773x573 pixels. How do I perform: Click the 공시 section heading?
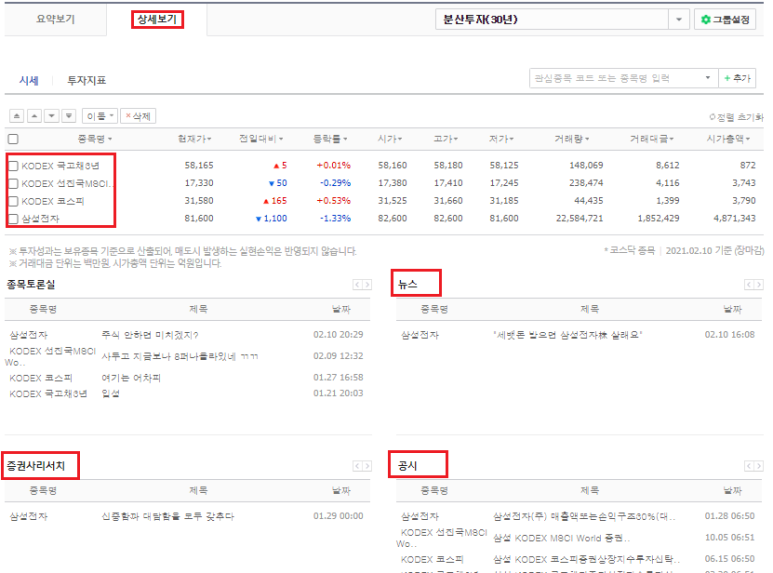[407, 466]
